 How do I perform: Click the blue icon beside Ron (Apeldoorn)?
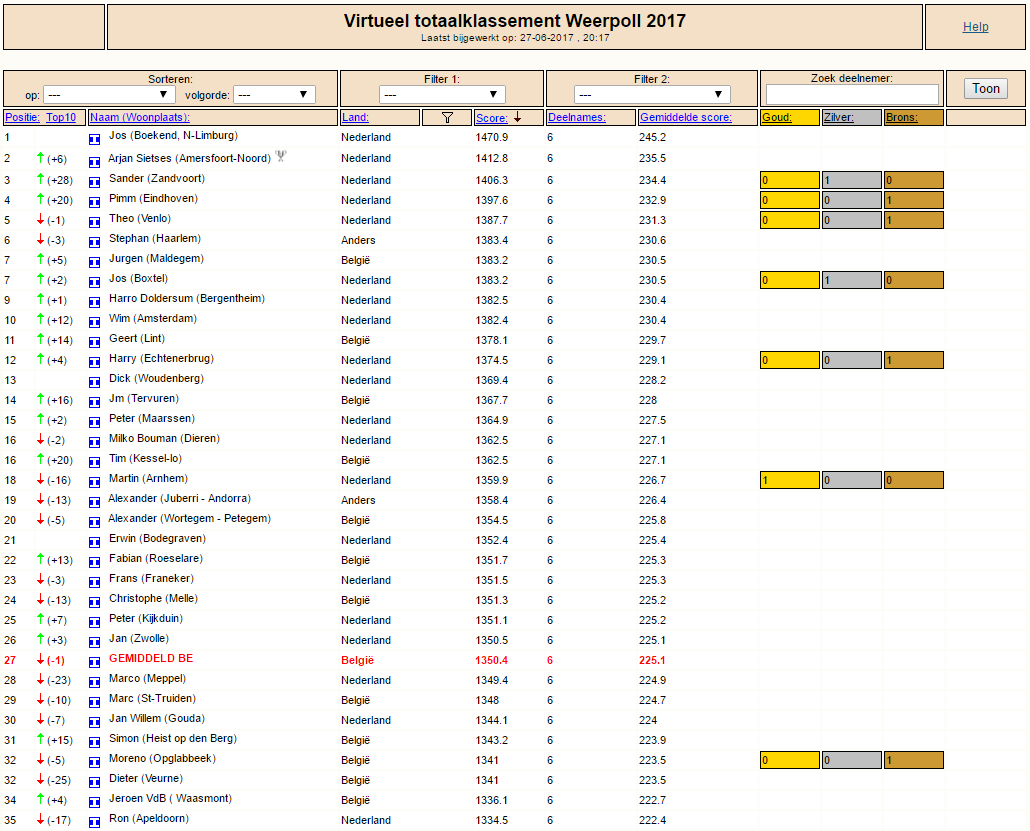(95, 822)
